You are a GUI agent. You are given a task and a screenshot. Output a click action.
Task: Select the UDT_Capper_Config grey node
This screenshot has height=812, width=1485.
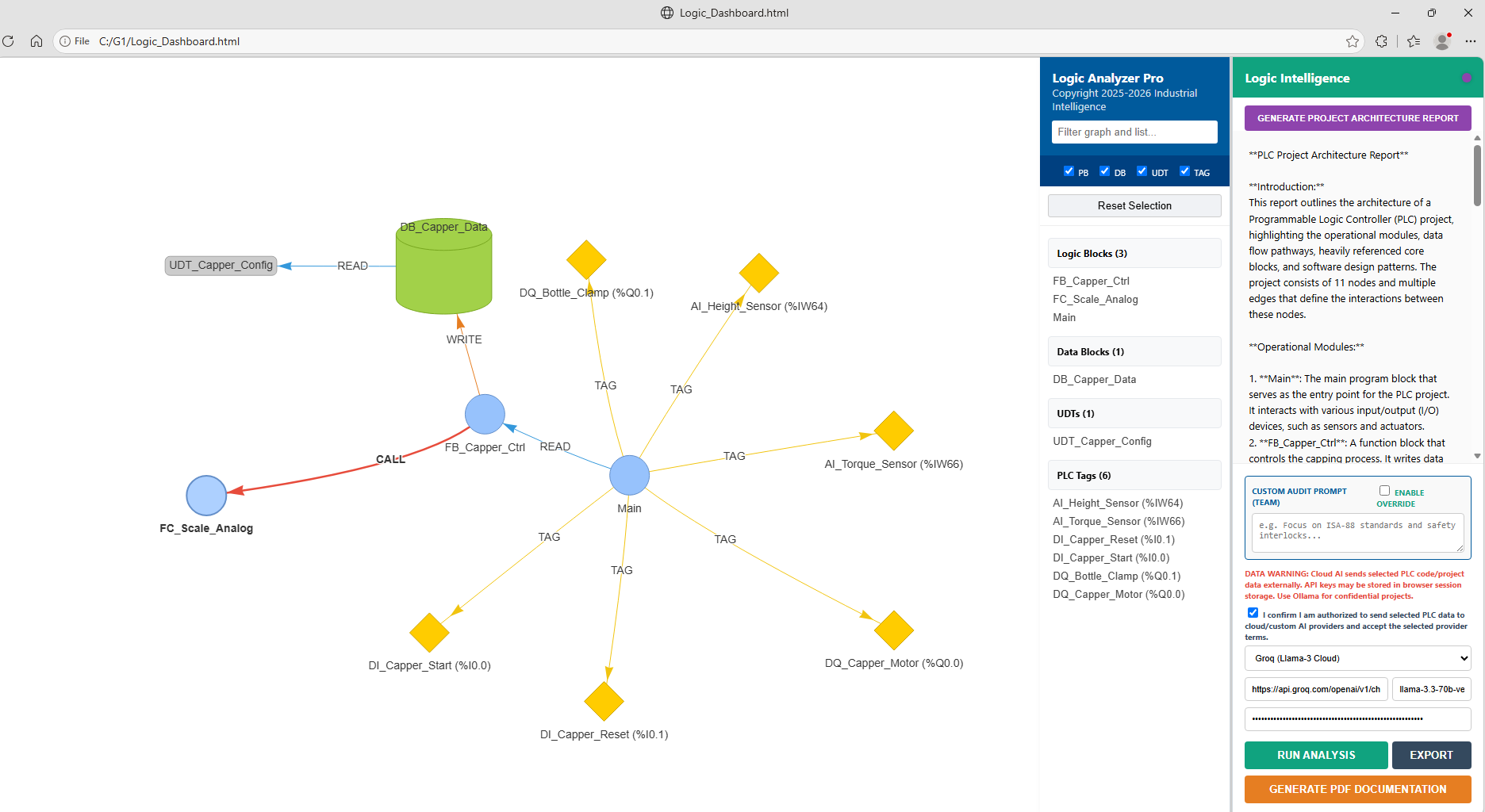tap(221, 265)
